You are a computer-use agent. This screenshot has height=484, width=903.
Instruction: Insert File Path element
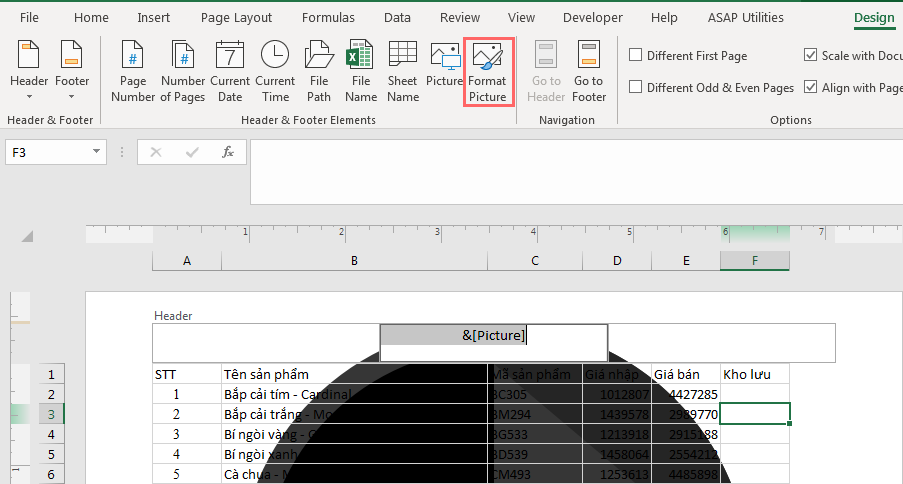coord(318,71)
